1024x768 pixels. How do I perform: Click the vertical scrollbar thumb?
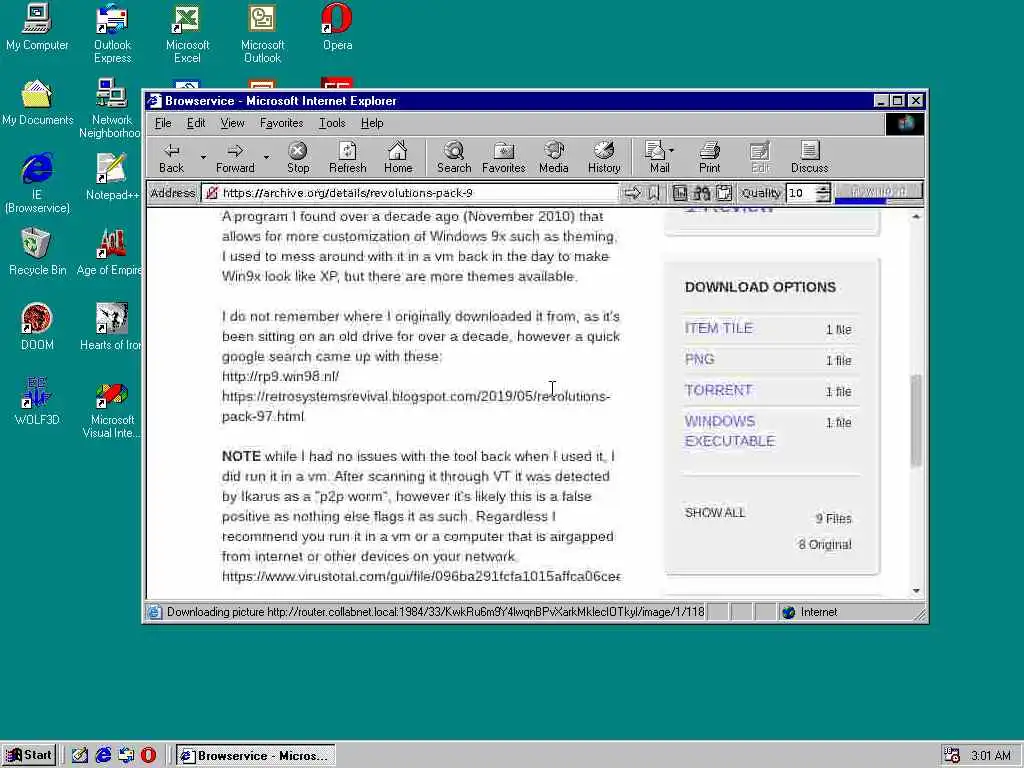coord(916,421)
